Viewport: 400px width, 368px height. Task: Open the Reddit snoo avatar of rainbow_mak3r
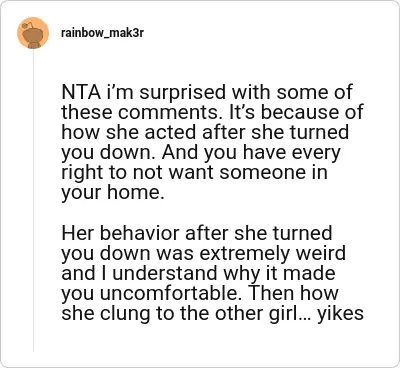pyautogui.click(x=33, y=33)
